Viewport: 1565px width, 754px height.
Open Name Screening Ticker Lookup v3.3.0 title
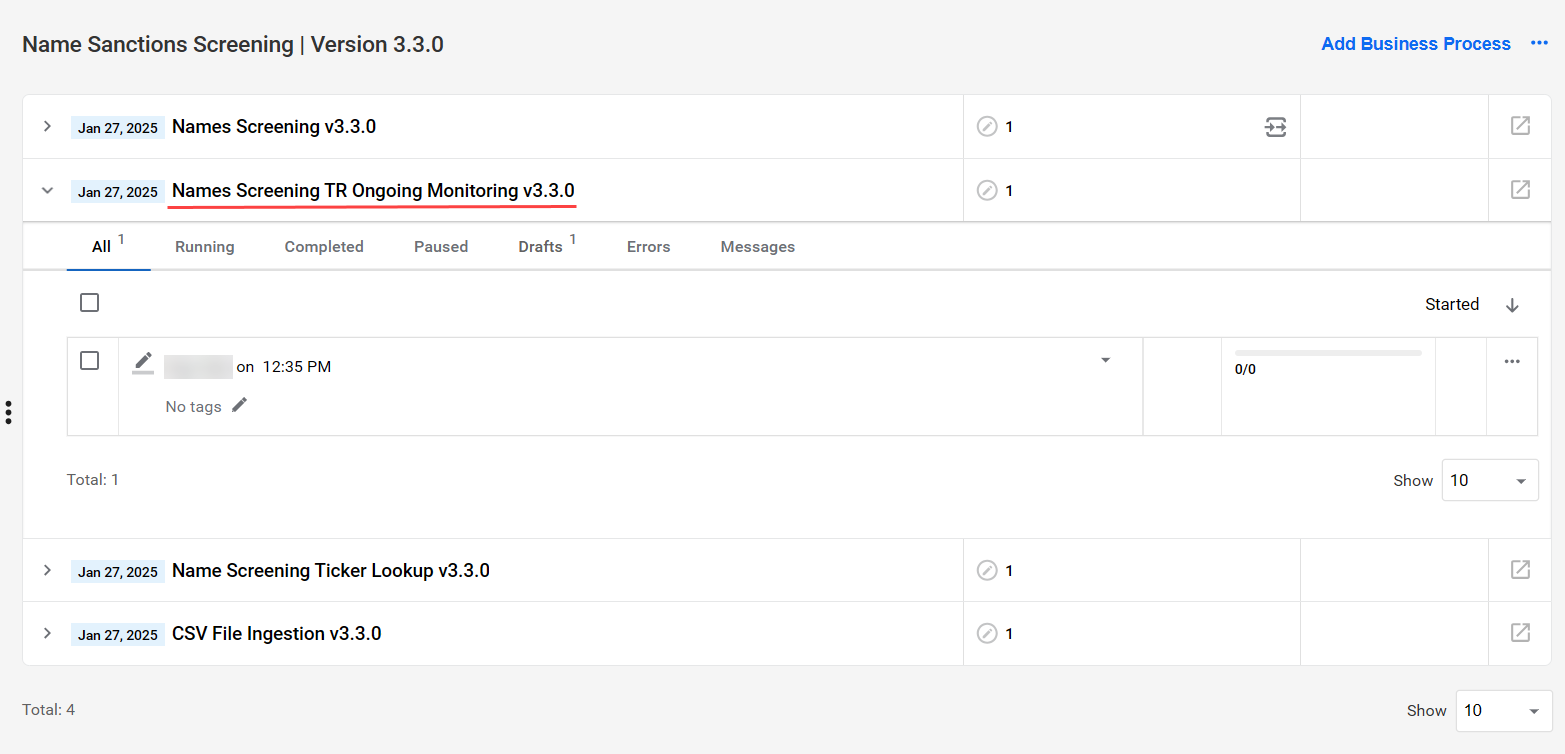pos(331,570)
